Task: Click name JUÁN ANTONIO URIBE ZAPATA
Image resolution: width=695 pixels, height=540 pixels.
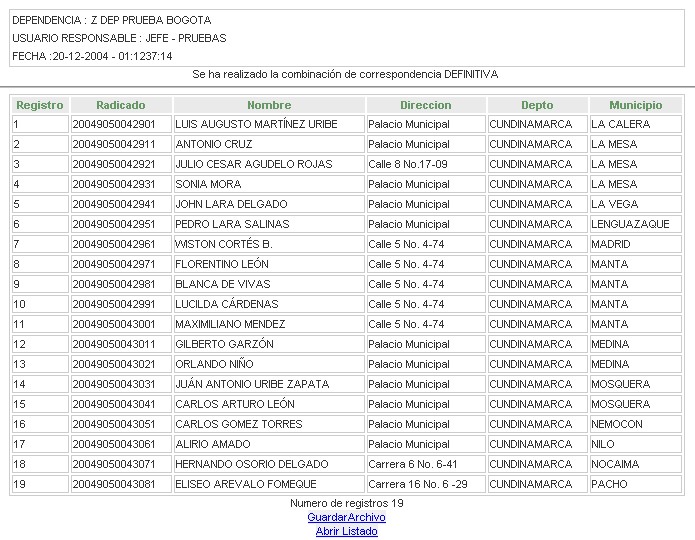Action: [252, 384]
